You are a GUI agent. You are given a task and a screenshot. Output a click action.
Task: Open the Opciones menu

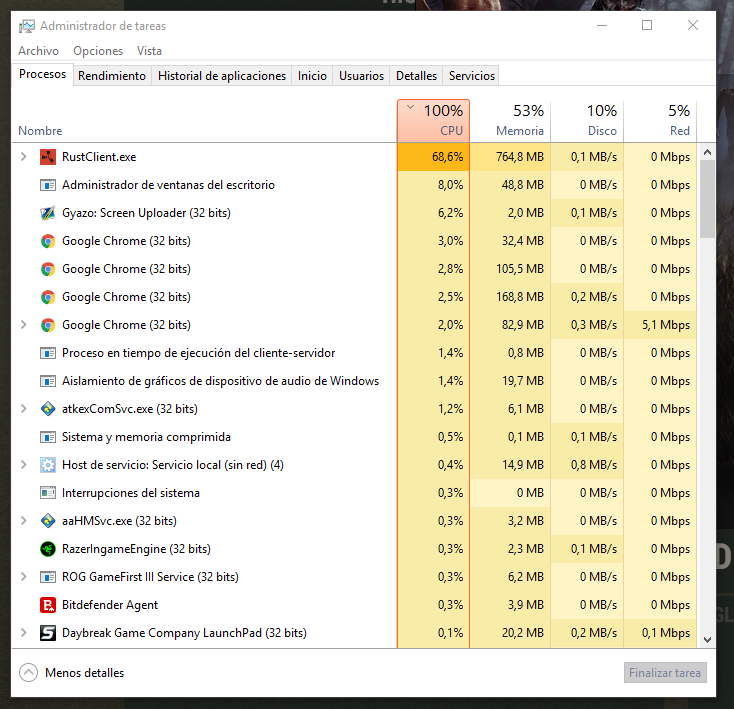[98, 51]
